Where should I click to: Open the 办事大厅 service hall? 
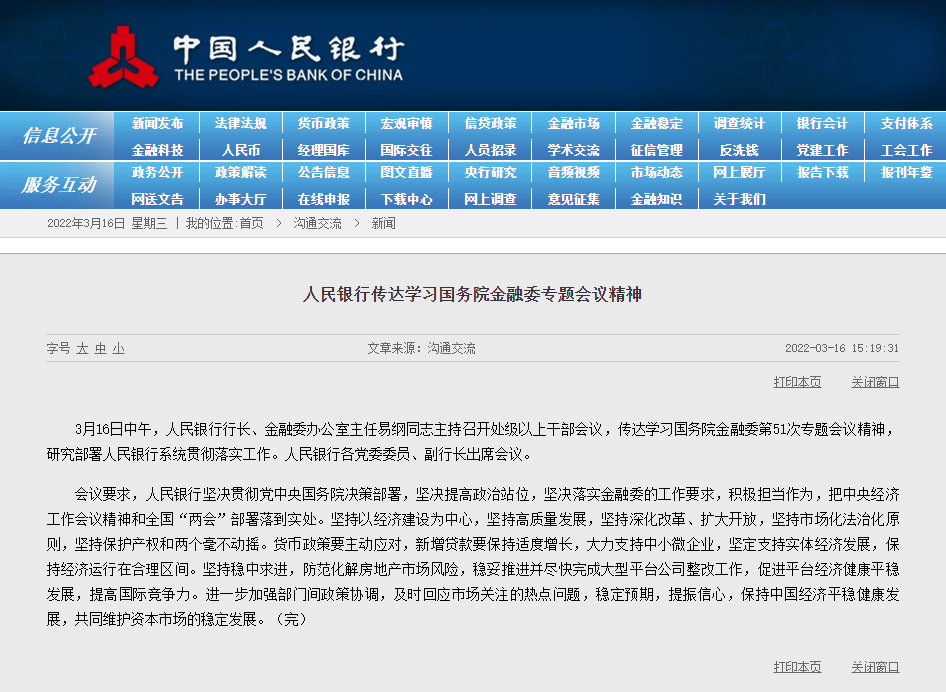tap(240, 199)
